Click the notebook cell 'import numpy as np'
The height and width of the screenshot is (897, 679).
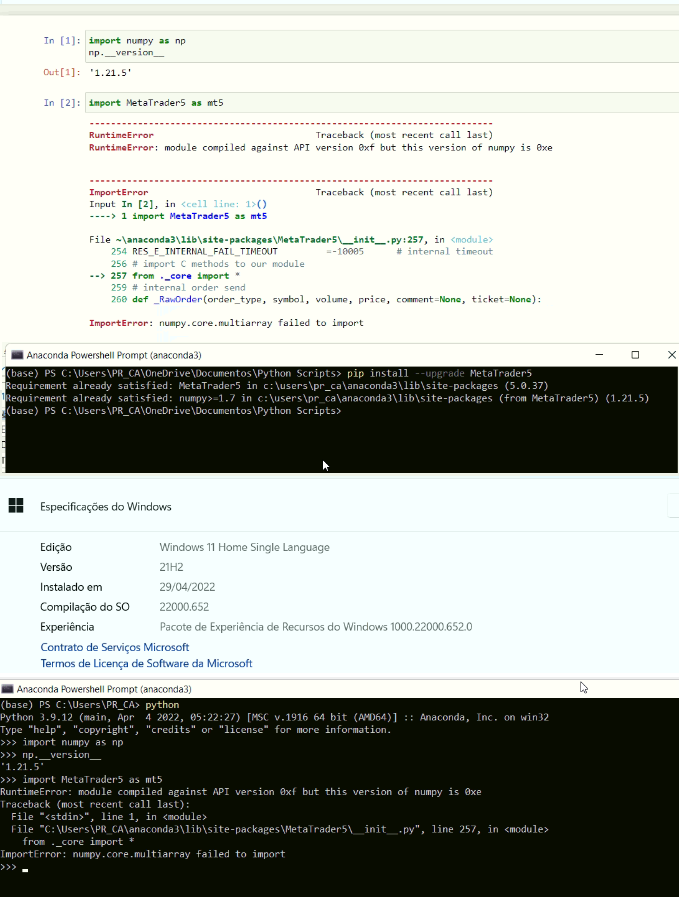coord(382,46)
